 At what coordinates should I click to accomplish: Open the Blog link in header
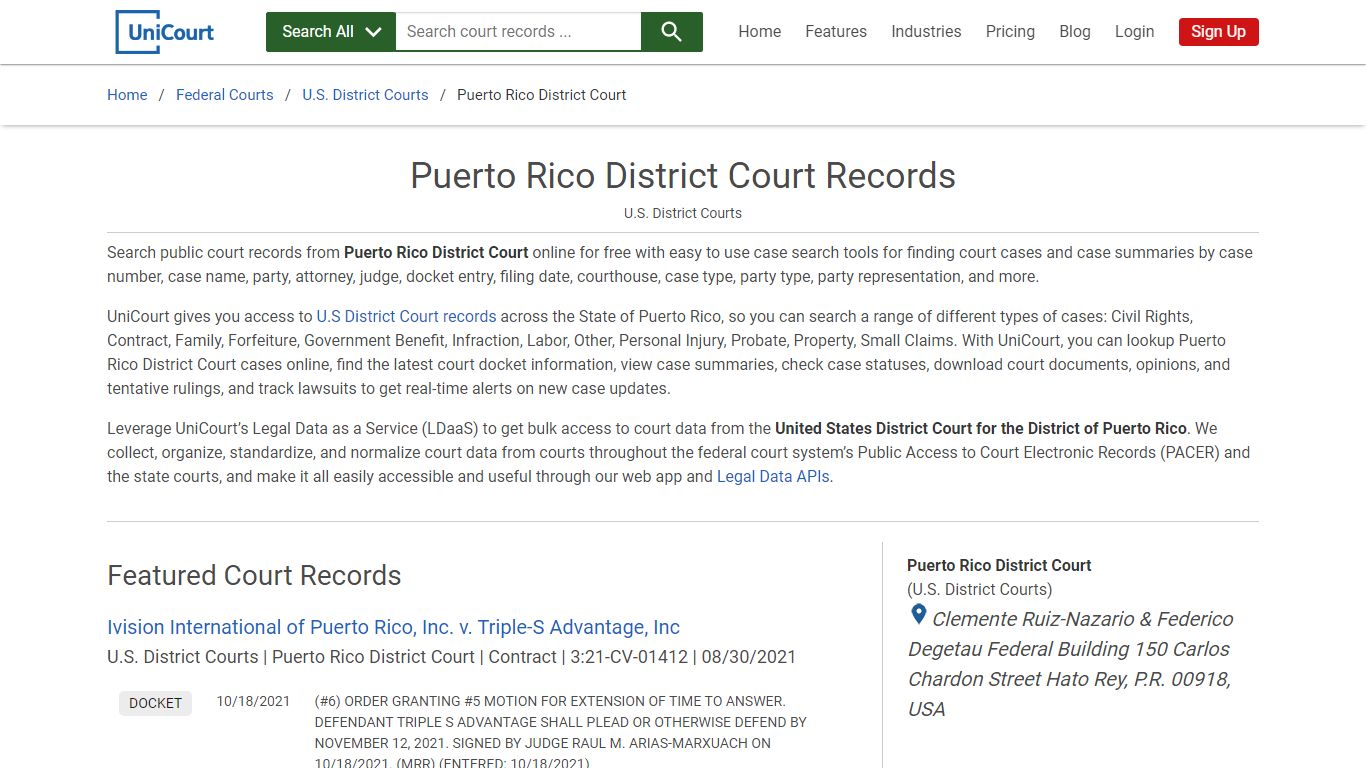(x=1075, y=32)
